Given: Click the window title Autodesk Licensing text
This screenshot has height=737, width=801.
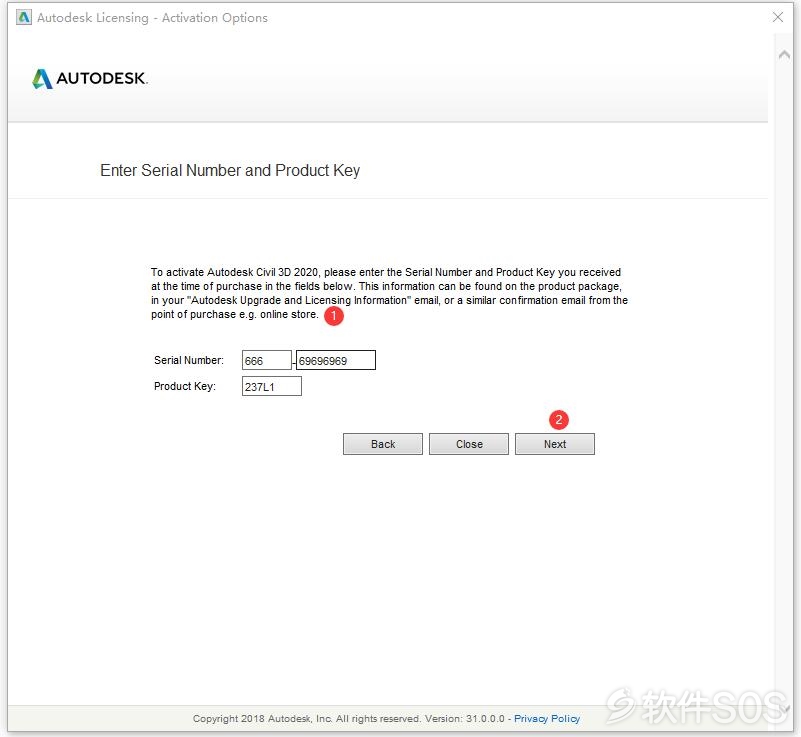Looking at the screenshot, I should (x=152, y=17).
